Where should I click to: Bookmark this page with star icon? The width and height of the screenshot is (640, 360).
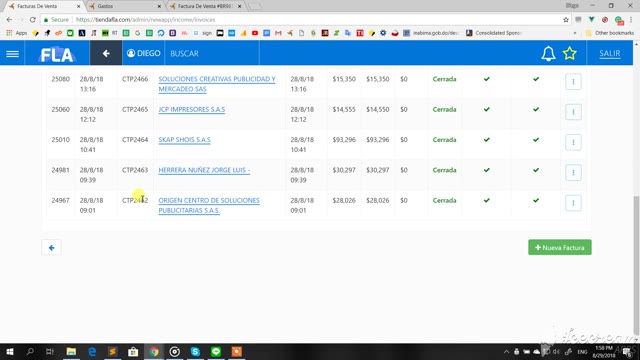pos(566,20)
